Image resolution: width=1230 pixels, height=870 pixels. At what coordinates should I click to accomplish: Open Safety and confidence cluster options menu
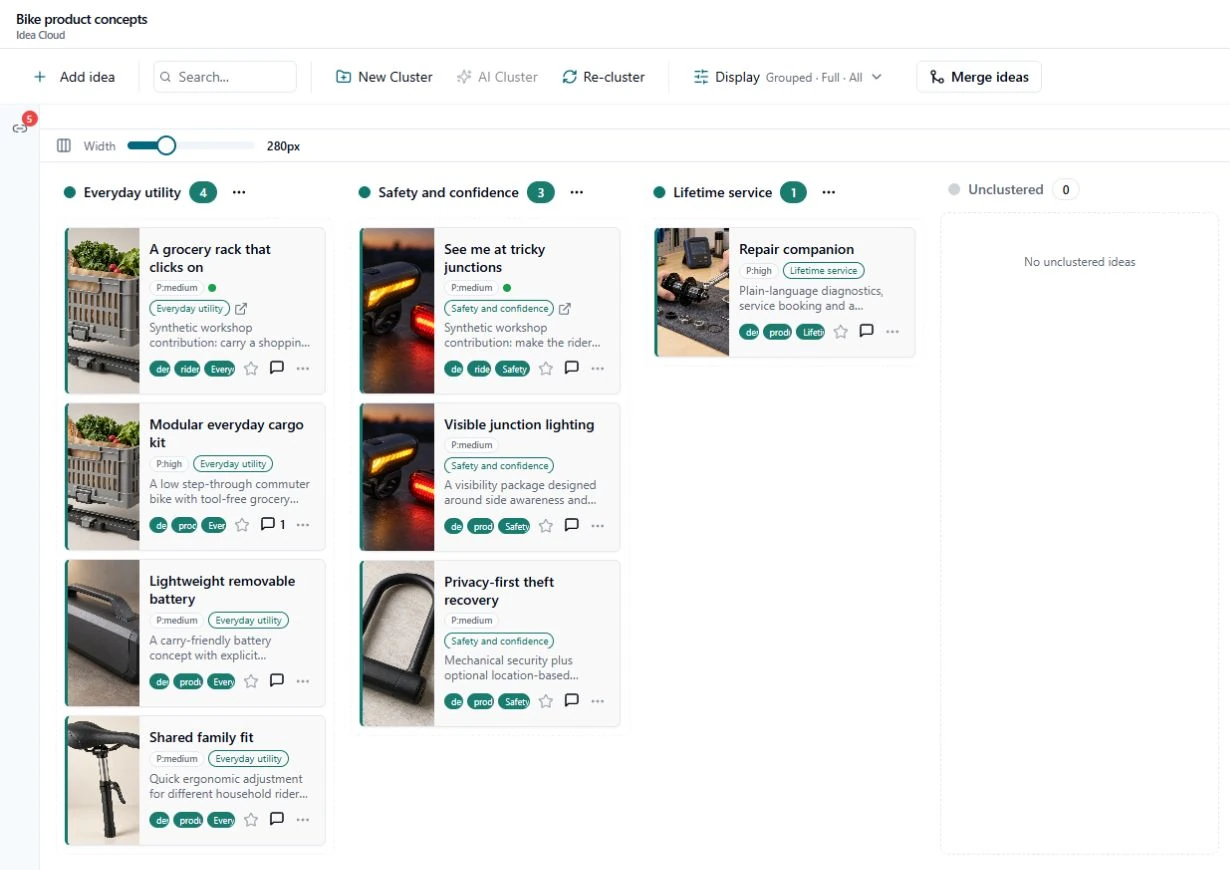(577, 192)
